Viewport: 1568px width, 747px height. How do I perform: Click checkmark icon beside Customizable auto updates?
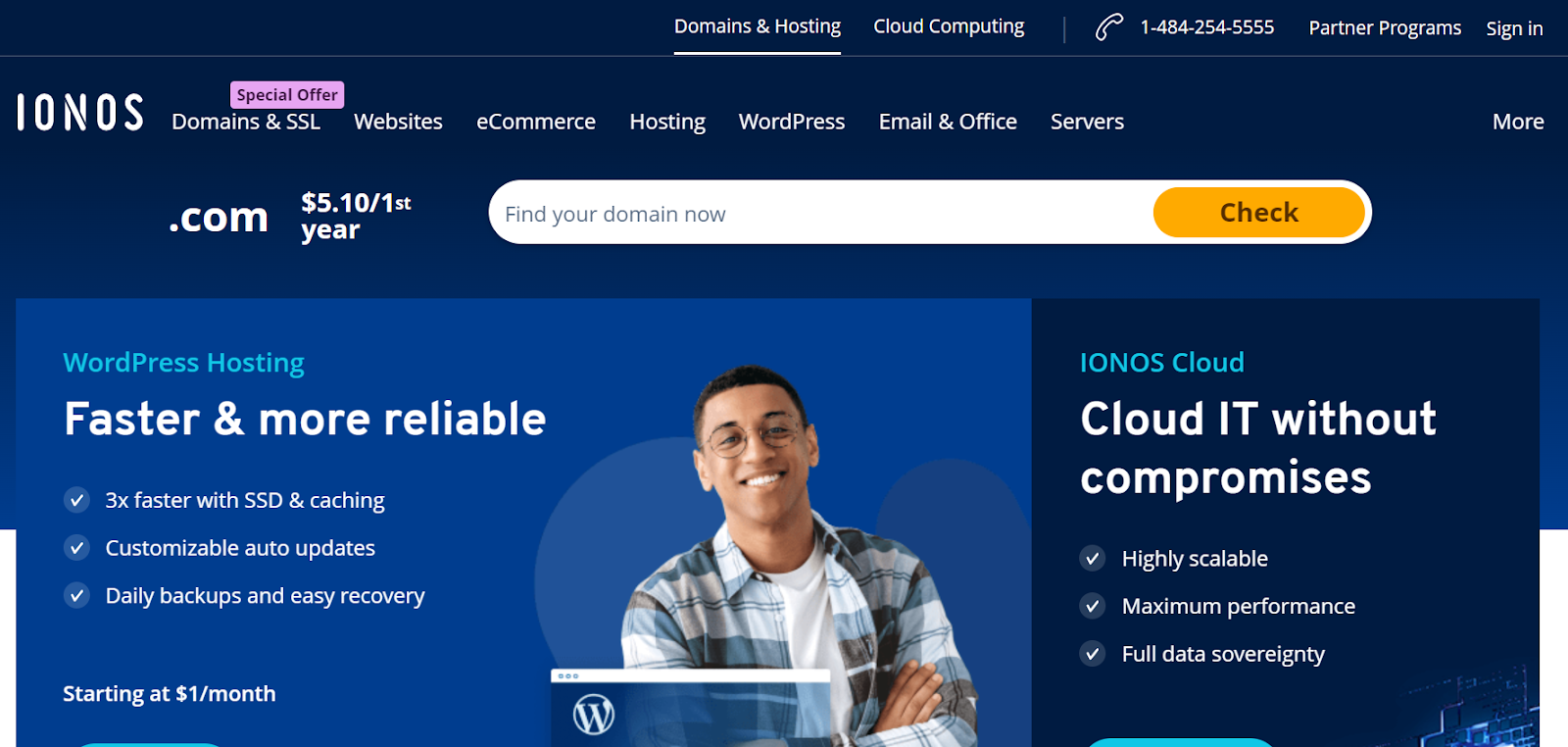click(x=76, y=548)
